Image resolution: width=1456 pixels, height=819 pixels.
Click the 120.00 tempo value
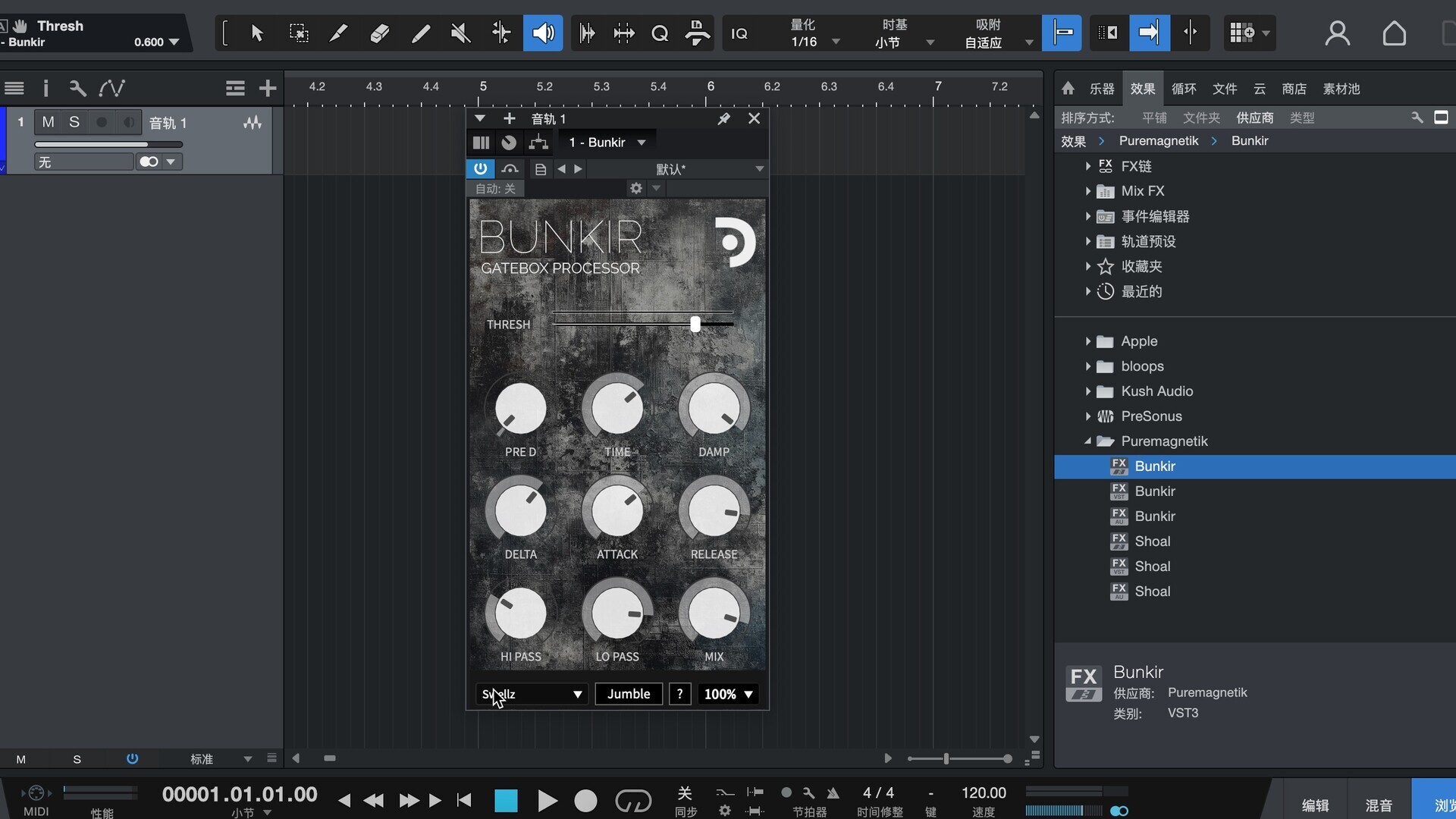click(x=984, y=793)
